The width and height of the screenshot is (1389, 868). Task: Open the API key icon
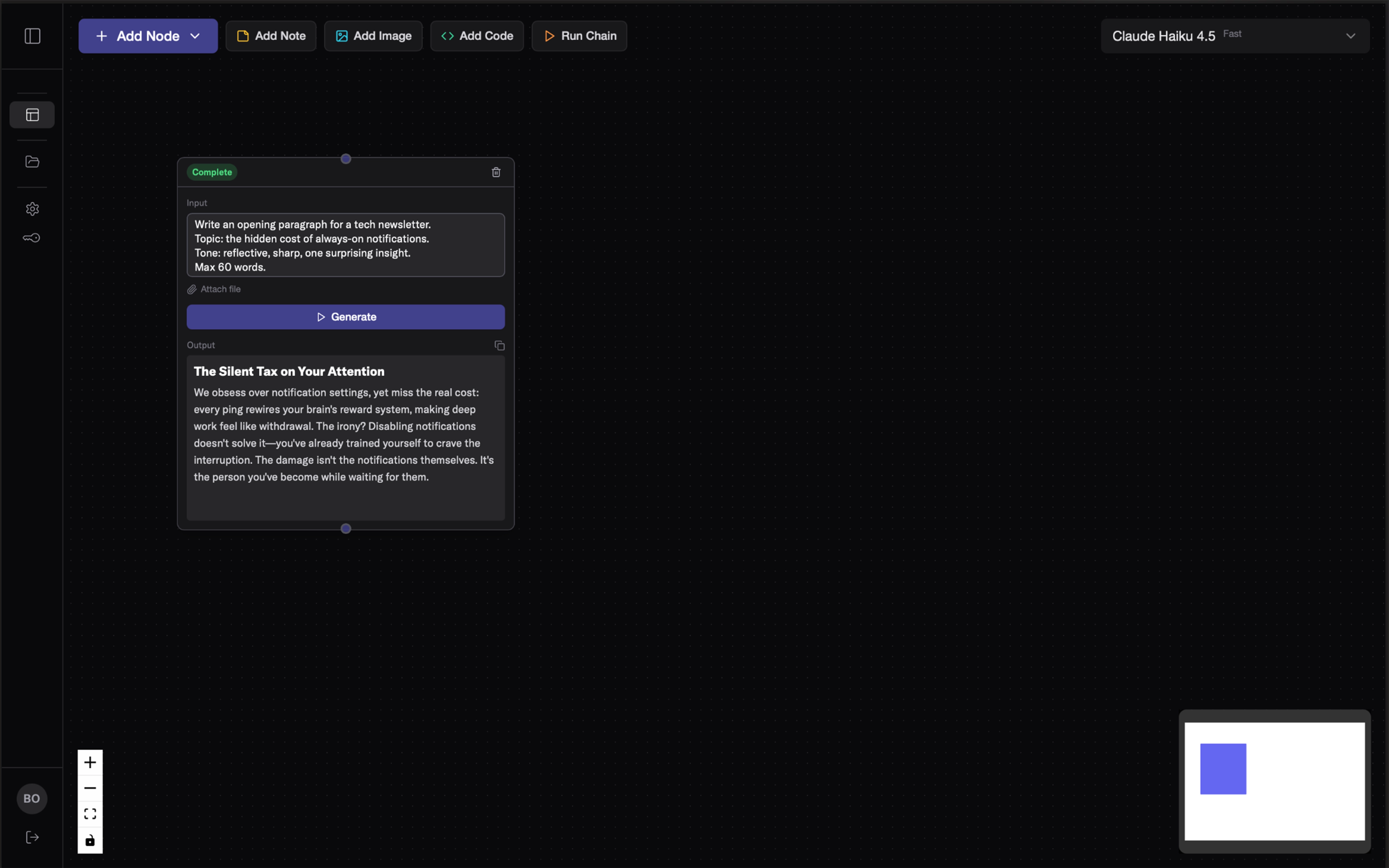coord(32,238)
